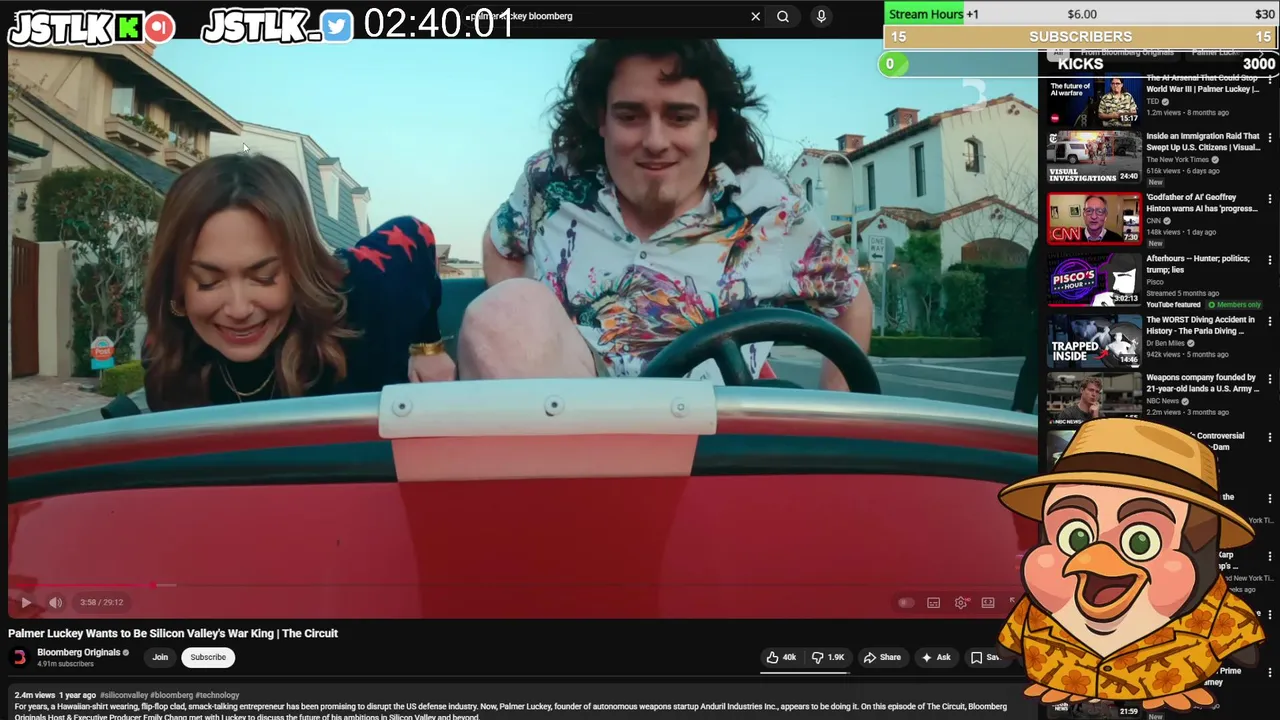Click the Twitter bird icon in the overlay
The width and height of the screenshot is (1280, 720).
pyautogui.click(x=338, y=27)
